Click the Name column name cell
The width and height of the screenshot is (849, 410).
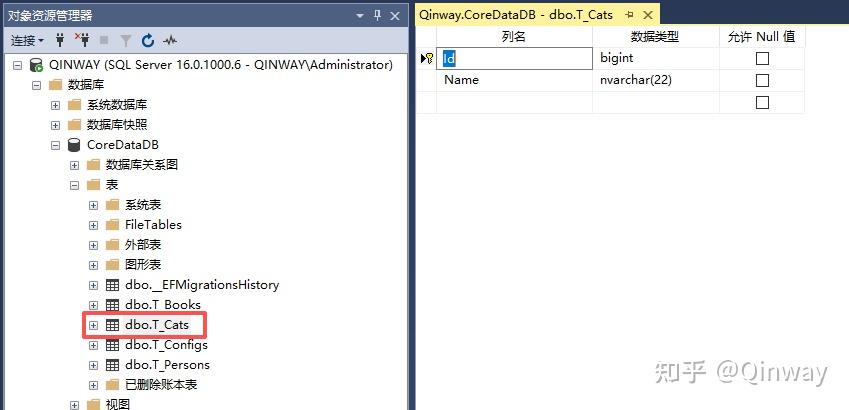click(x=514, y=80)
